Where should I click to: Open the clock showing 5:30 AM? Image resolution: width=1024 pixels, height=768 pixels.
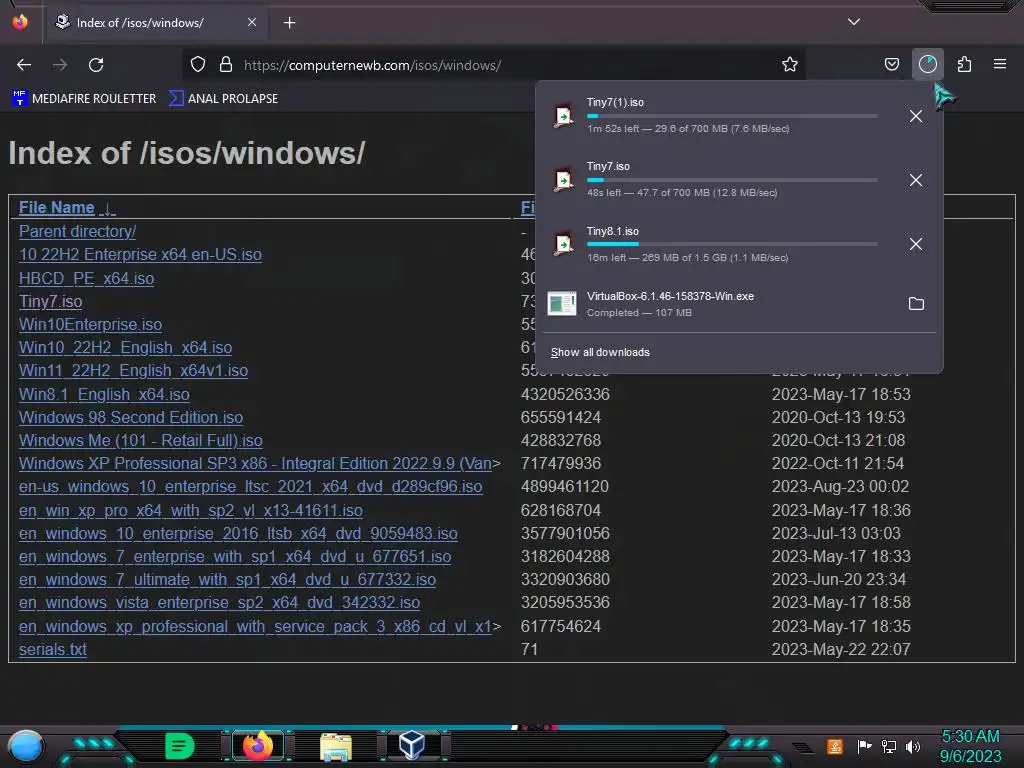970,746
